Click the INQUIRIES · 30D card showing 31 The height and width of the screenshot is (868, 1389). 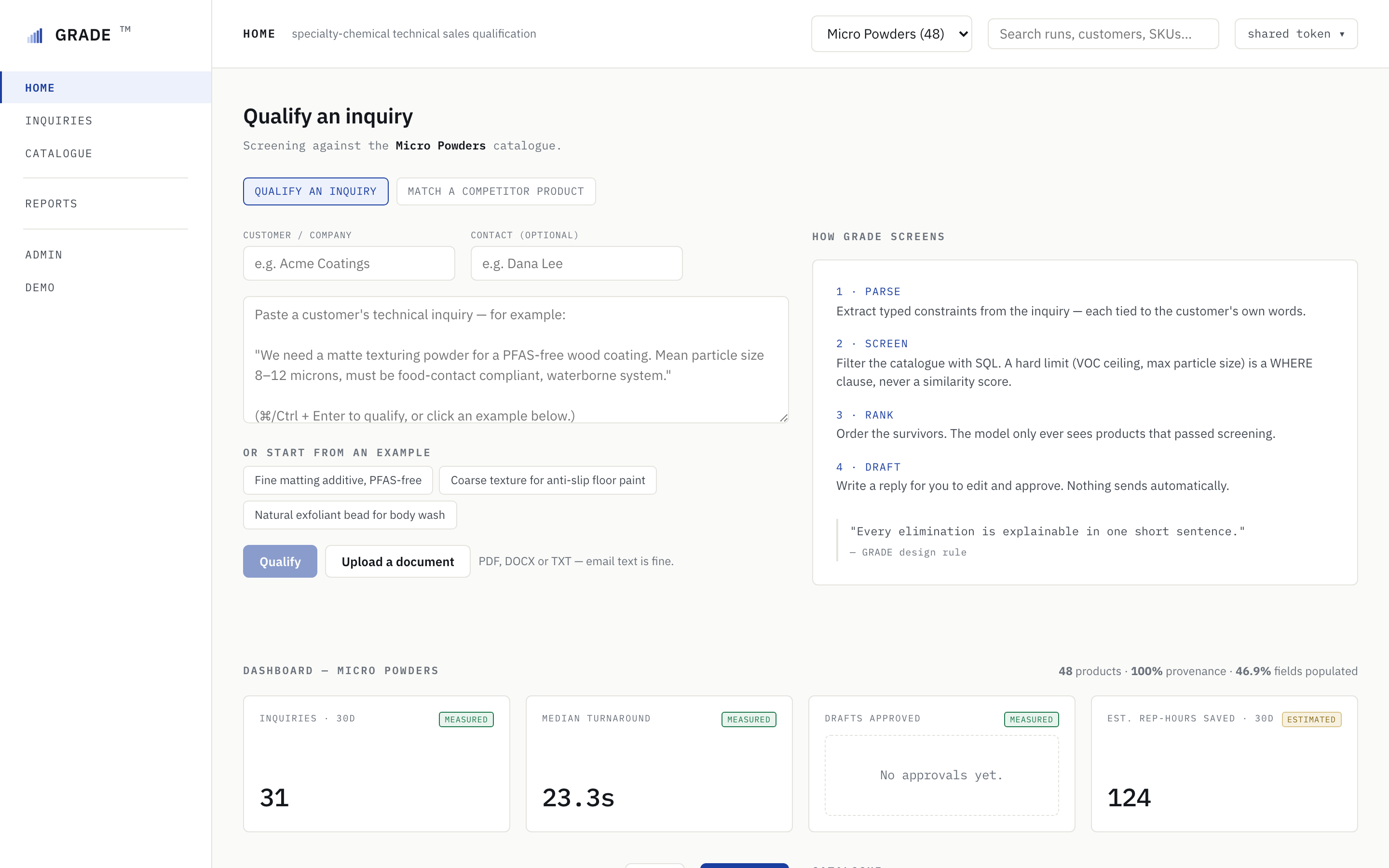pos(376,763)
